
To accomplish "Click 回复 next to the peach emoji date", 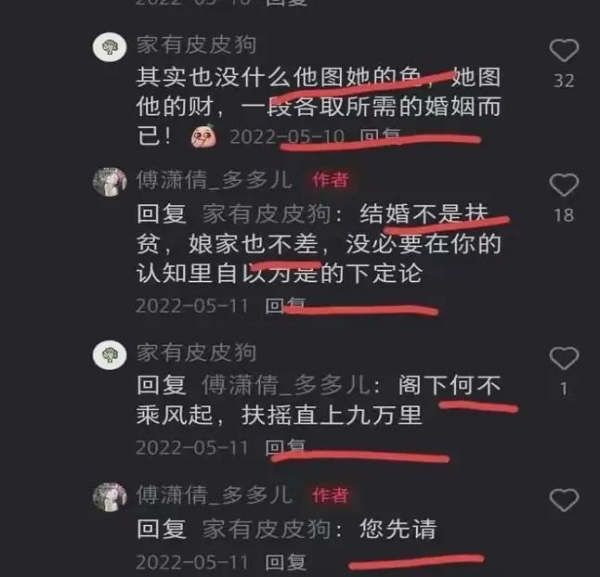I will [x=381, y=136].
